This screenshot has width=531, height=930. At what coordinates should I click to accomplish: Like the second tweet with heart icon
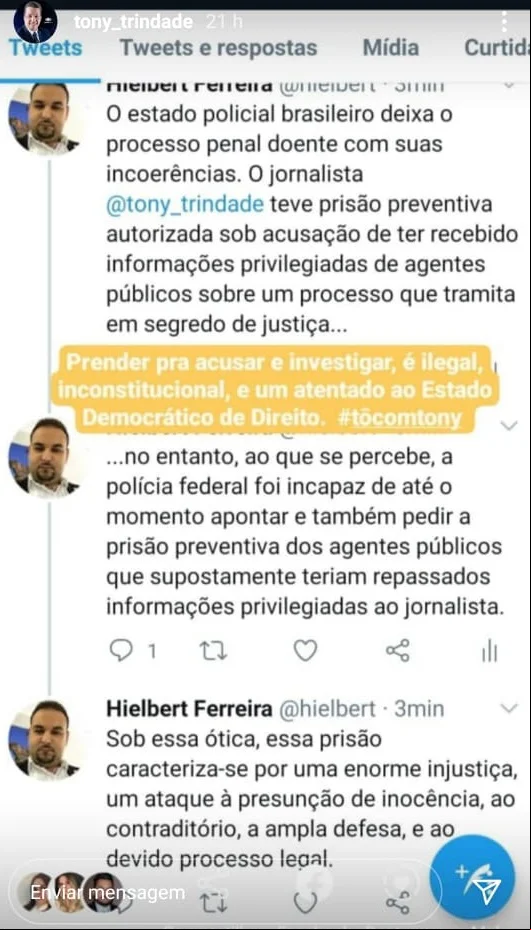click(306, 651)
